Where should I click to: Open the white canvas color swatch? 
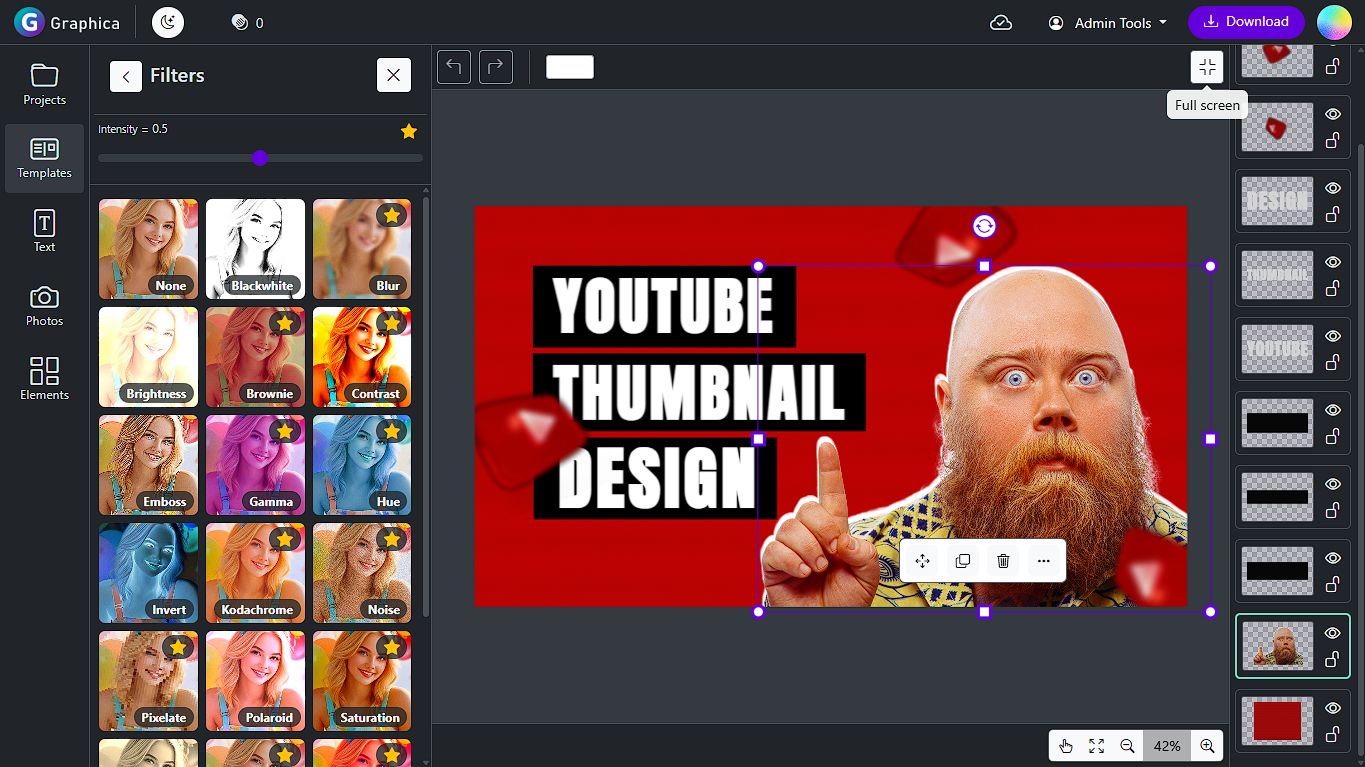(x=570, y=67)
